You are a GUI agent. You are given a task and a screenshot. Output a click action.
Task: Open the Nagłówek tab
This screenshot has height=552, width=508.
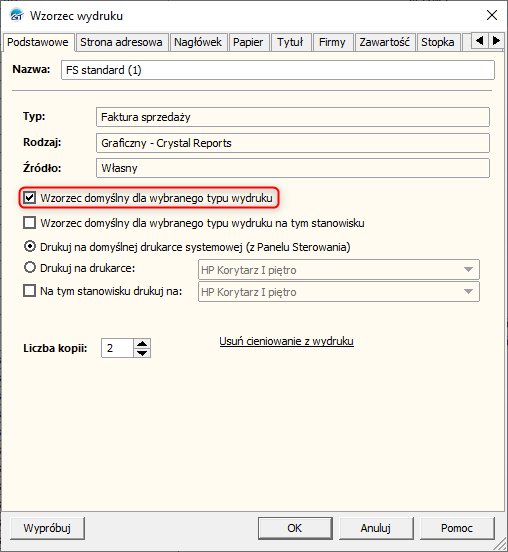[x=198, y=42]
